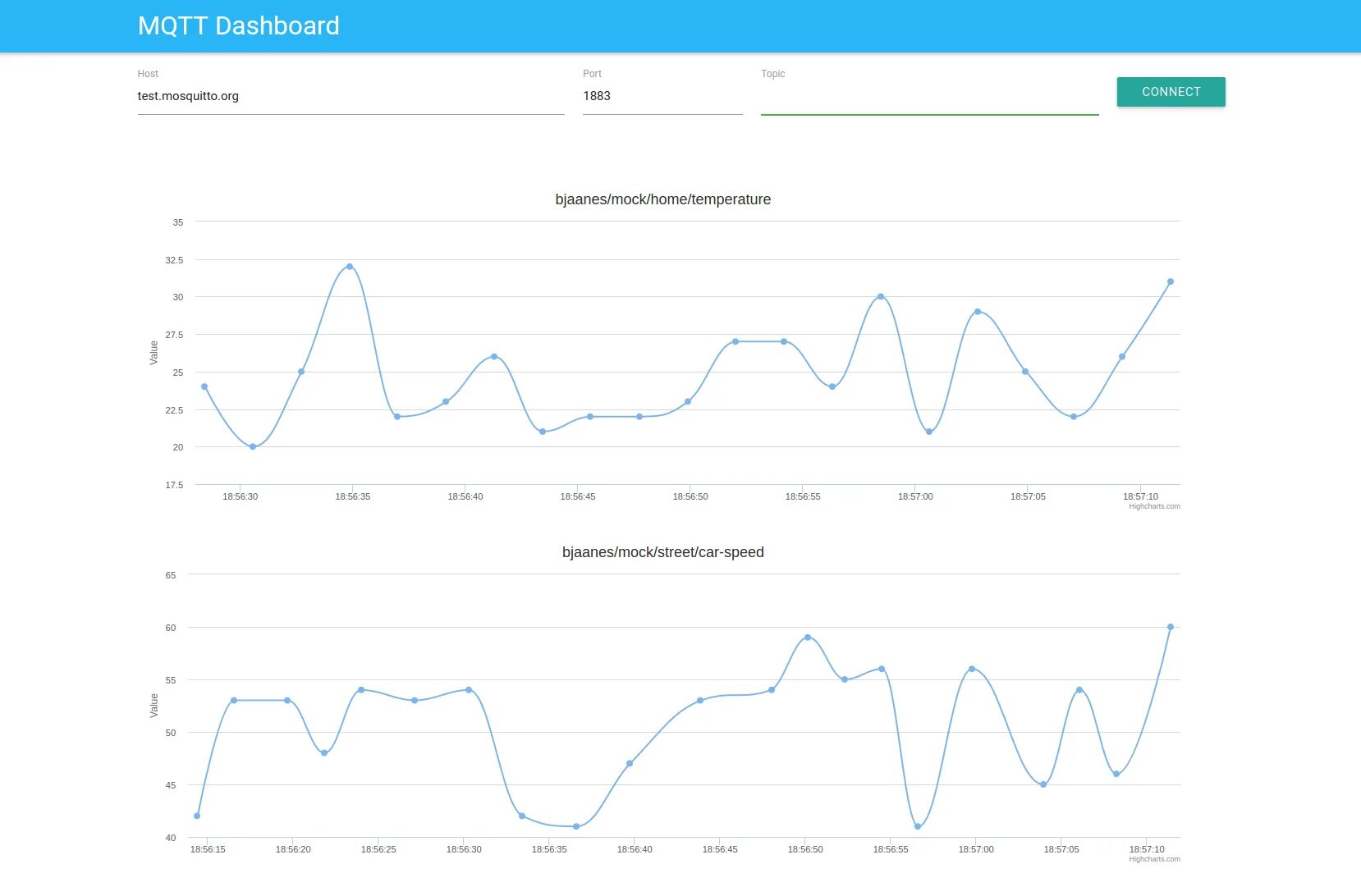
Task: Open Highcharts.com link under car-speed chart
Action: (x=1154, y=859)
